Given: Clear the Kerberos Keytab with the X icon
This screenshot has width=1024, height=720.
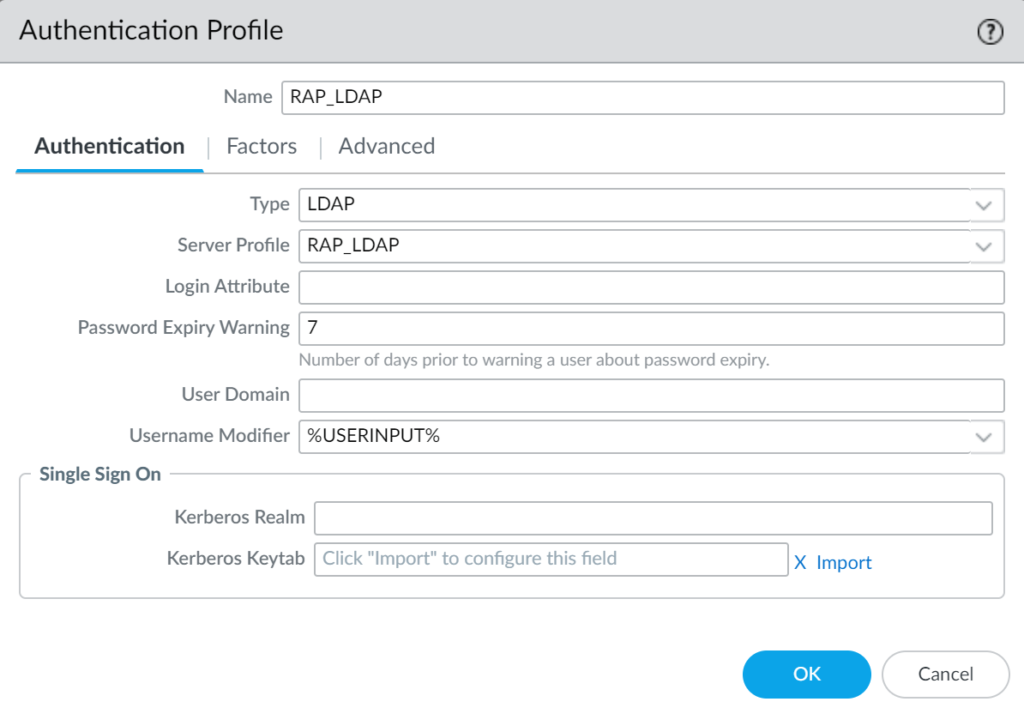Looking at the screenshot, I should pos(799,562).
